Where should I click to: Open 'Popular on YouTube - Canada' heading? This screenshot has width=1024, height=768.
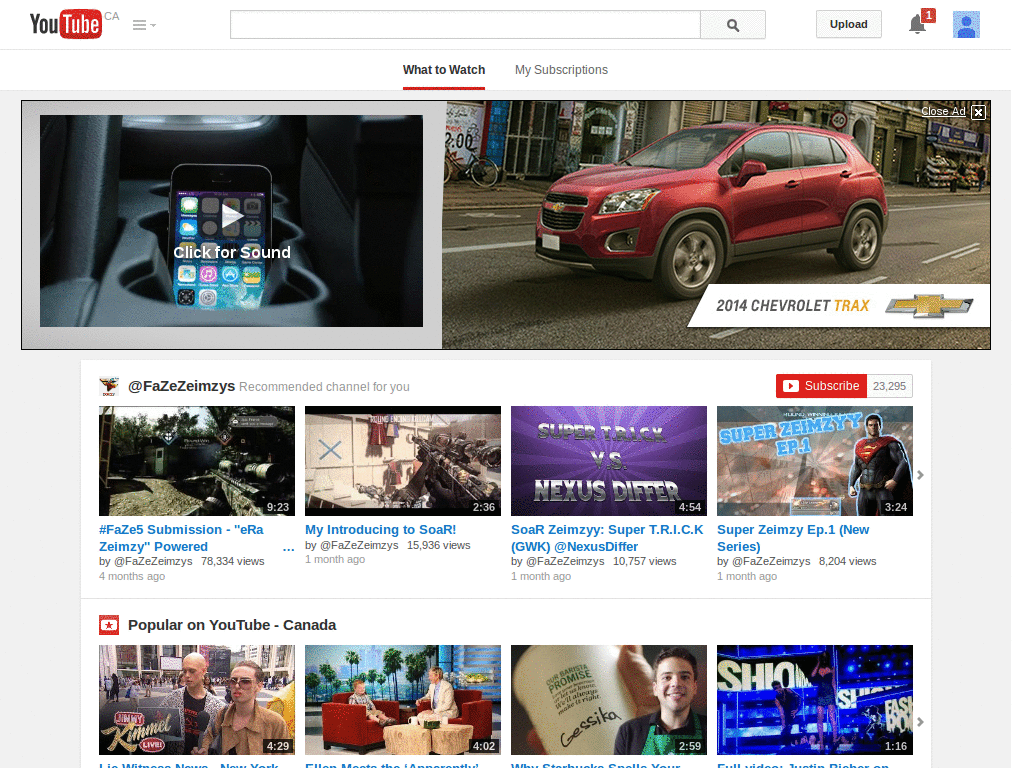(x=232, y=625)
